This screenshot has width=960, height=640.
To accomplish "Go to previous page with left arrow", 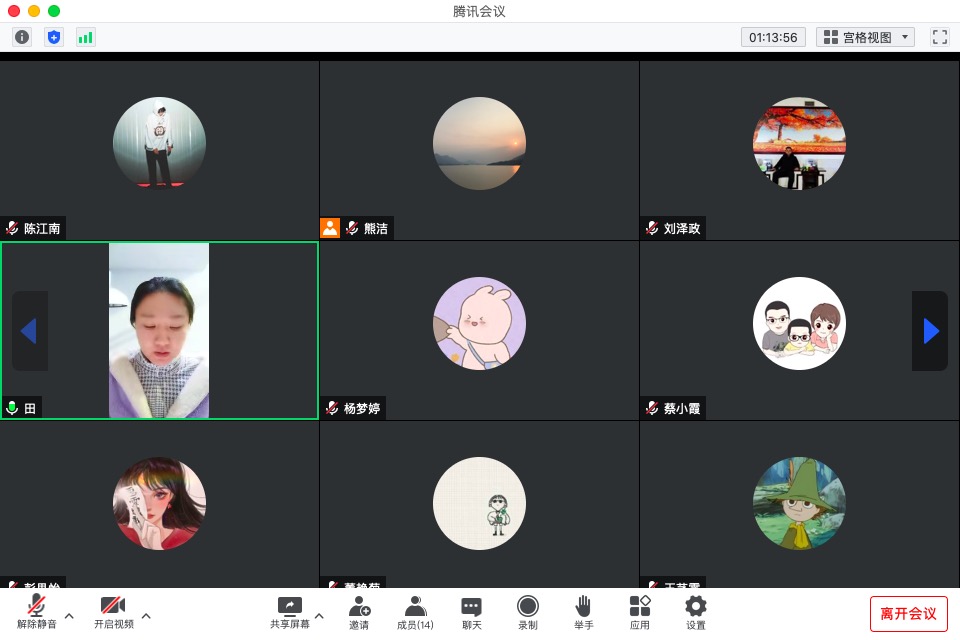I will point(29,331).
